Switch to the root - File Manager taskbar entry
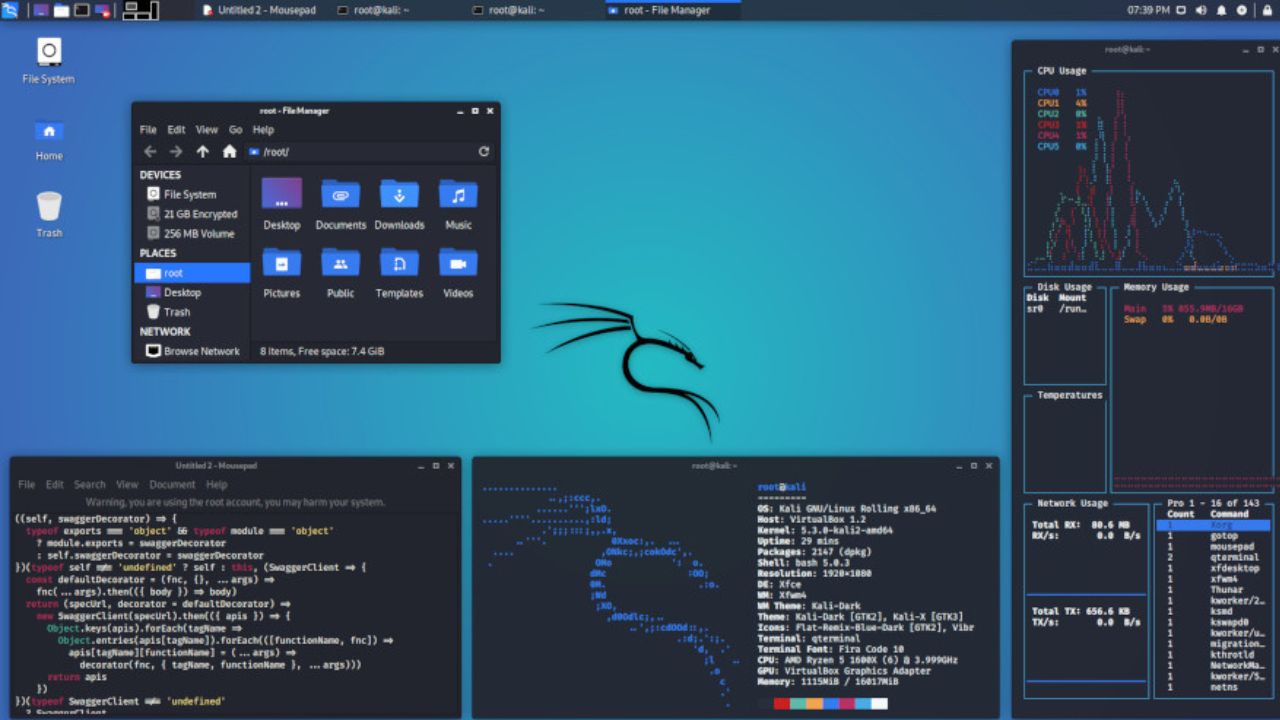Viewport: 1280px width, 720px height. click(672, 10)
